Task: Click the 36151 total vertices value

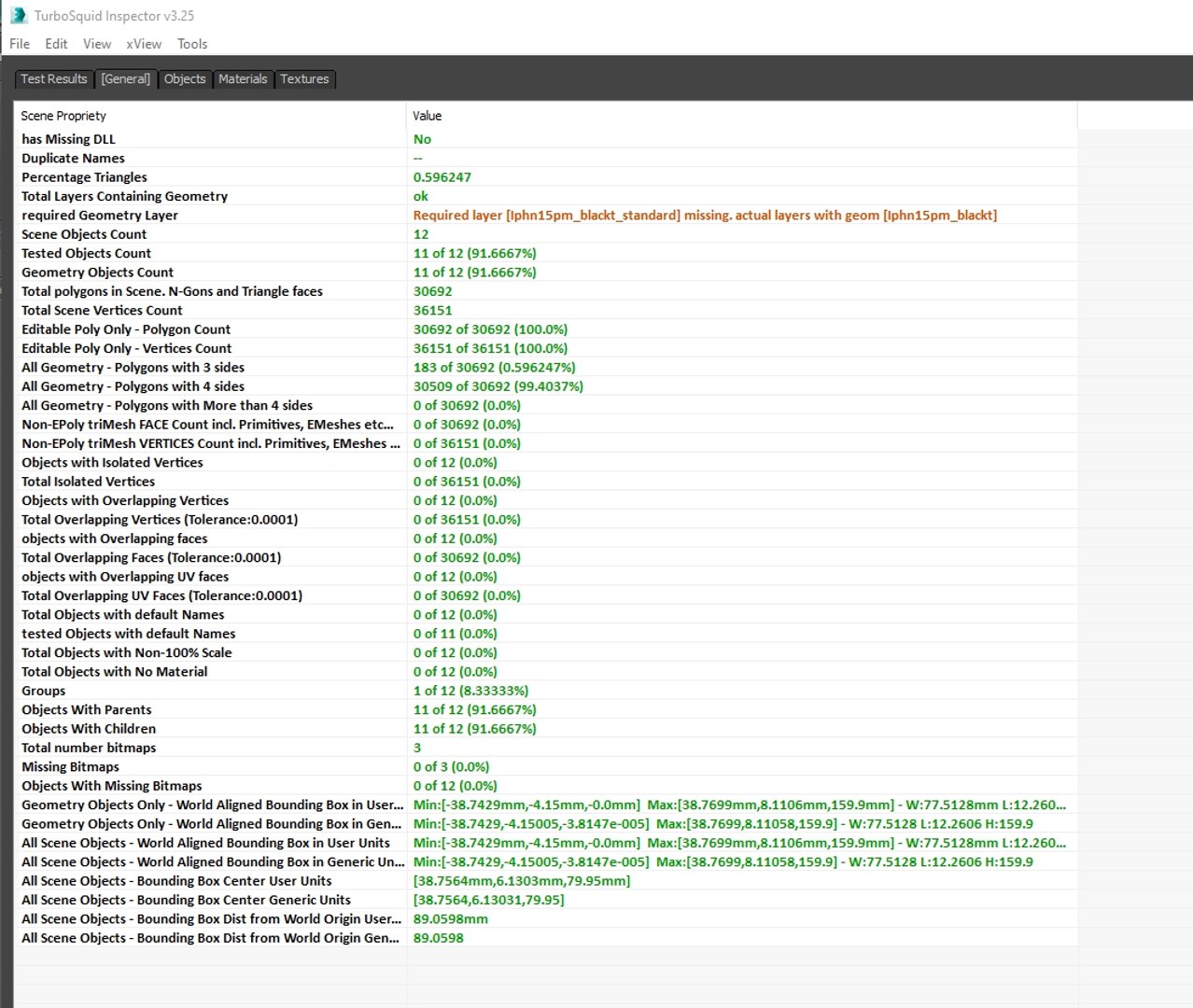Action: coord(433,311)
